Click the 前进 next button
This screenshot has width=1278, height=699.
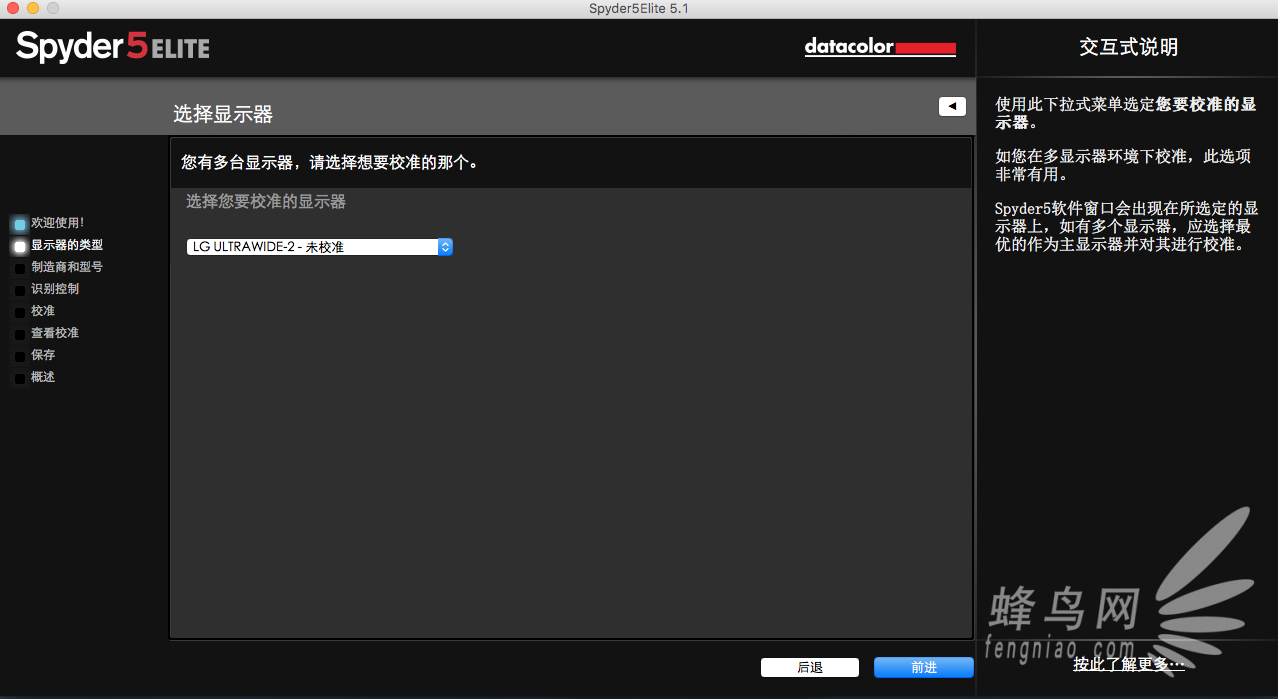(x=924, y=667)
